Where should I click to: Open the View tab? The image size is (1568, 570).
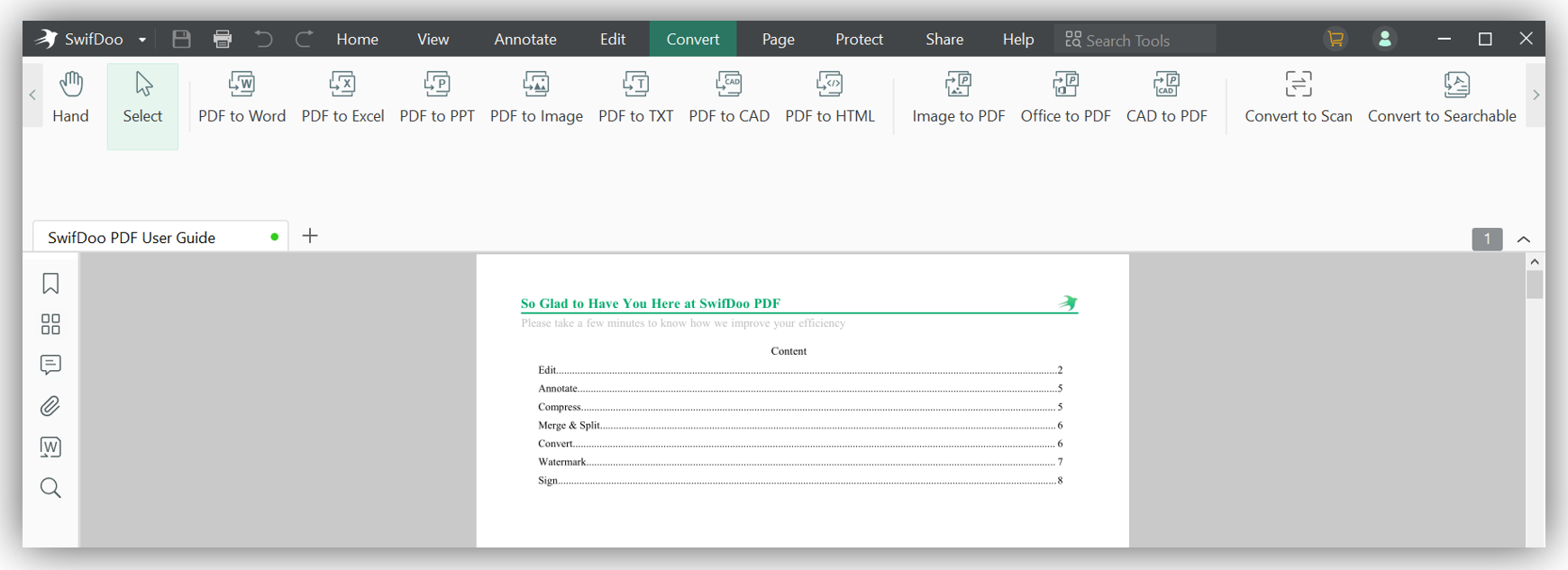(x=433, y=39)
